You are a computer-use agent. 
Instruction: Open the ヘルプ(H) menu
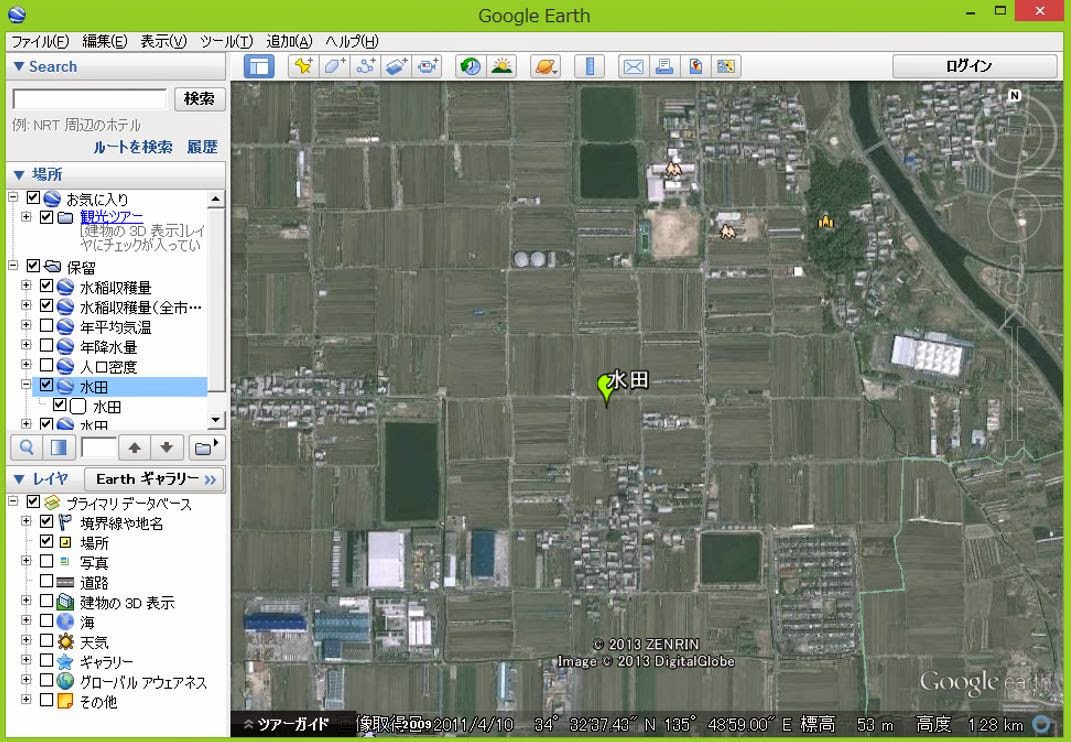pos(352,42)
